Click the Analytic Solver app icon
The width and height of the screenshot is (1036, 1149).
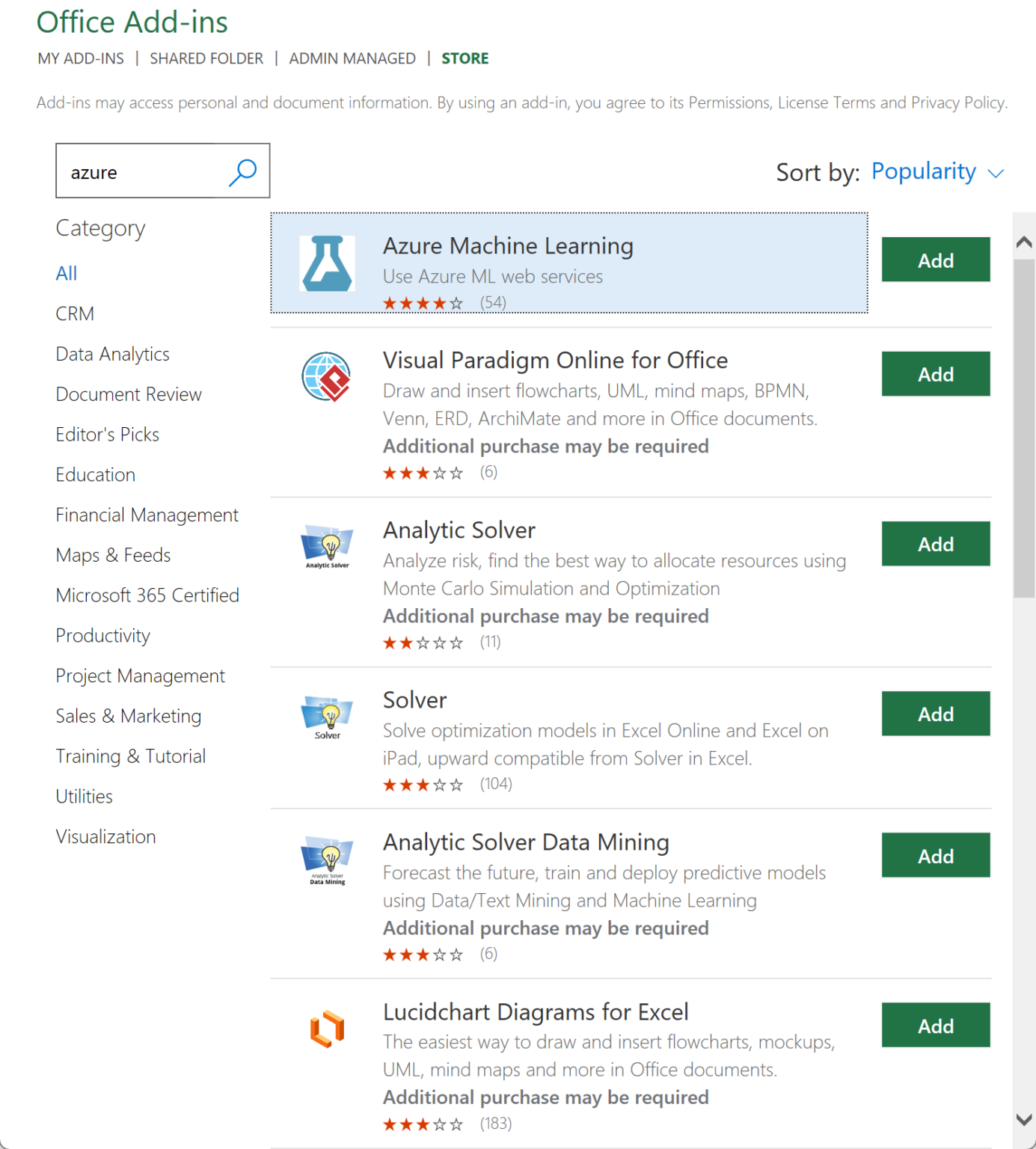coord(327,546)
